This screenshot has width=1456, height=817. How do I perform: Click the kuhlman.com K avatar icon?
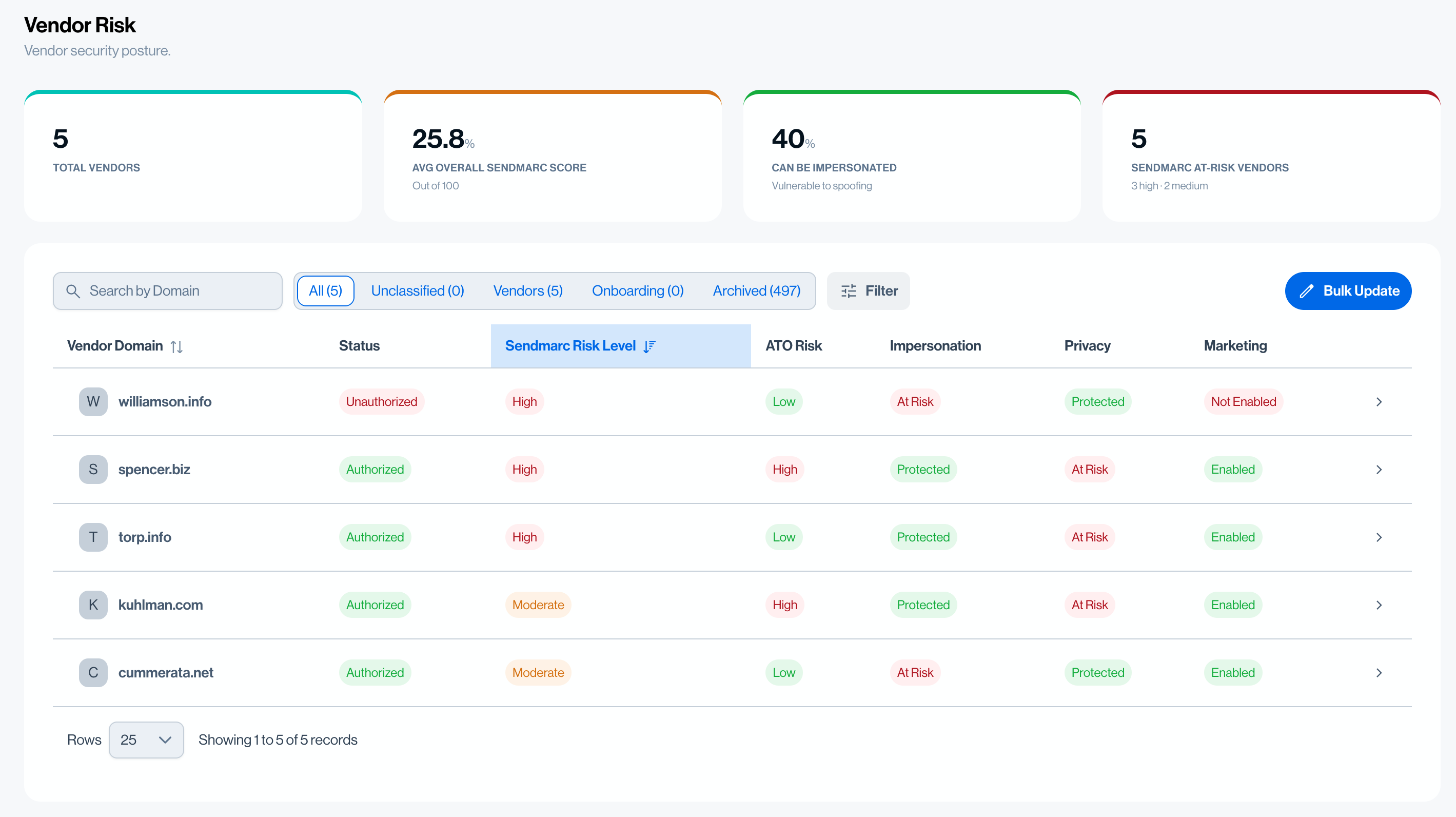coord(93,605)
